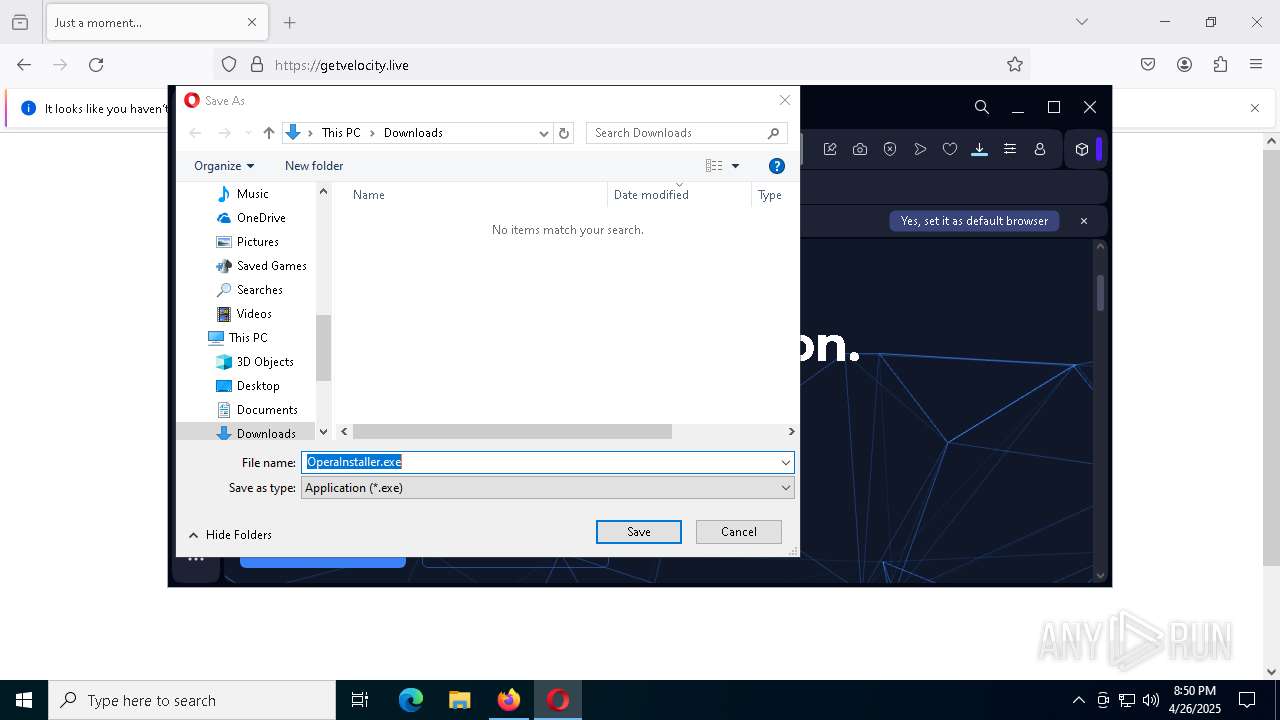This screenshot has width=1280, height=720.
Task: Take a snapshot with Opera's camera icon
Action: coord(860,149)
